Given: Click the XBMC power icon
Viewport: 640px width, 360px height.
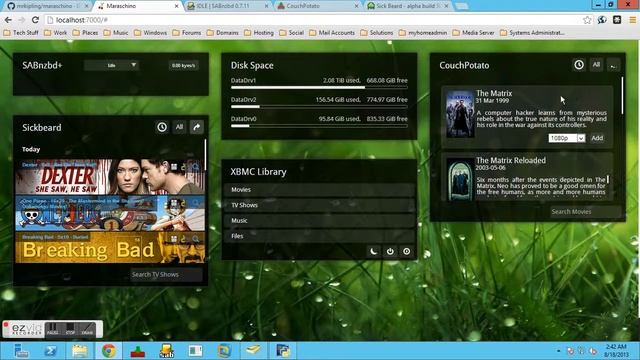Looking at the screenshot, I should coord(390,251).
